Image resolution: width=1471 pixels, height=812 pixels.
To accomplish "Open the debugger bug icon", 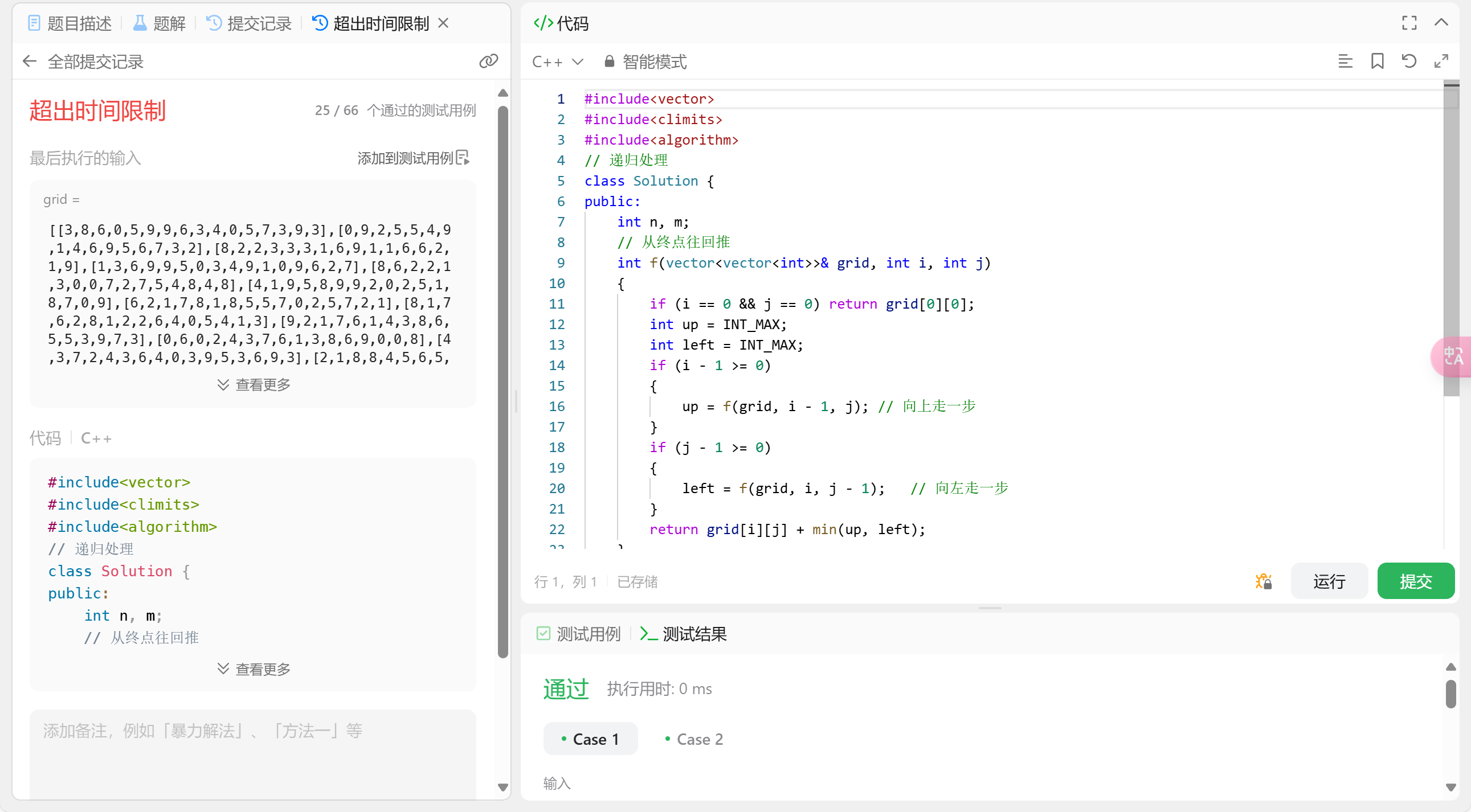I will point(1263,581).
